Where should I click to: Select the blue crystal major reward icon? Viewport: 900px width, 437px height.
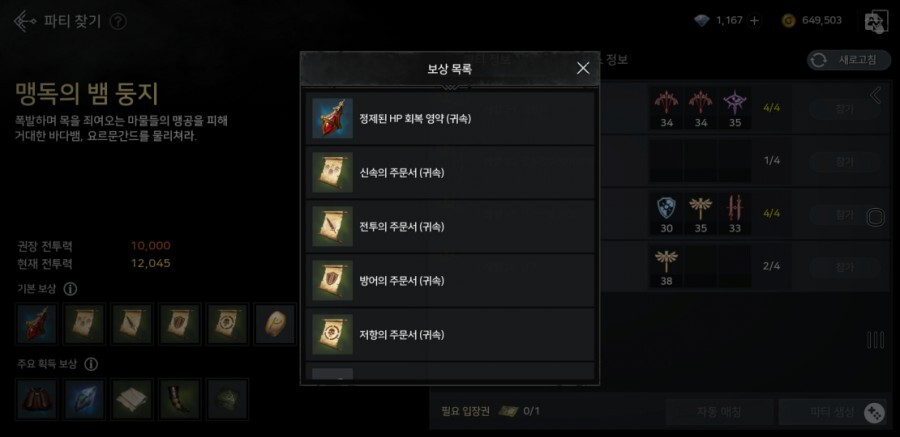[x=85, y=399]
